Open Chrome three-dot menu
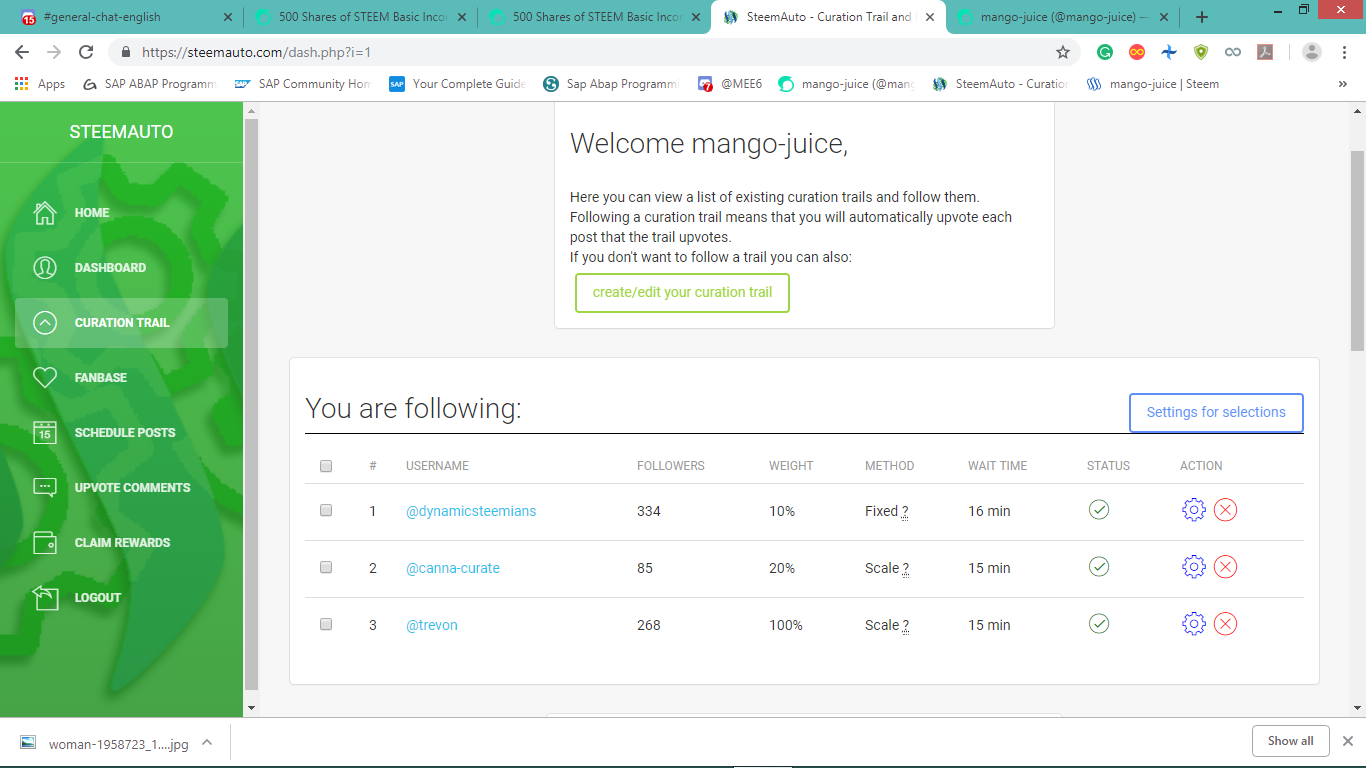Screen dimensions: 1366x768 [x=1344, y=52]
